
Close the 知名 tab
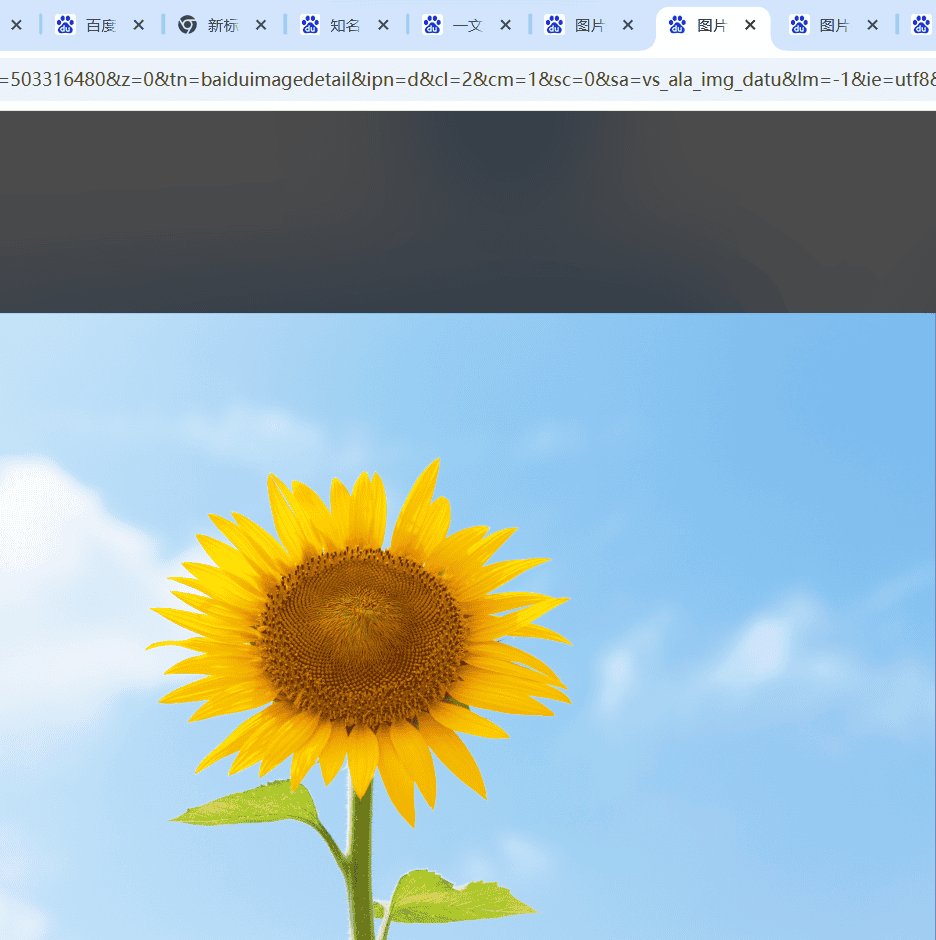coord(383,25)
